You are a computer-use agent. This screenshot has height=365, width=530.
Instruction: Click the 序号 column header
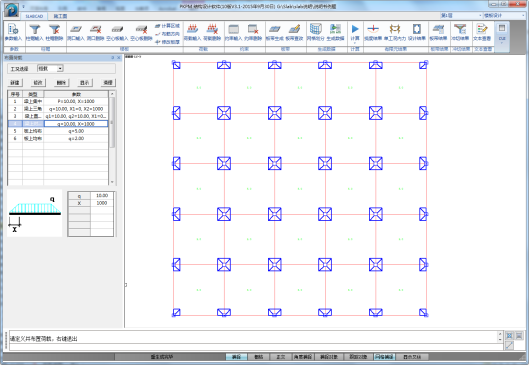15,94
